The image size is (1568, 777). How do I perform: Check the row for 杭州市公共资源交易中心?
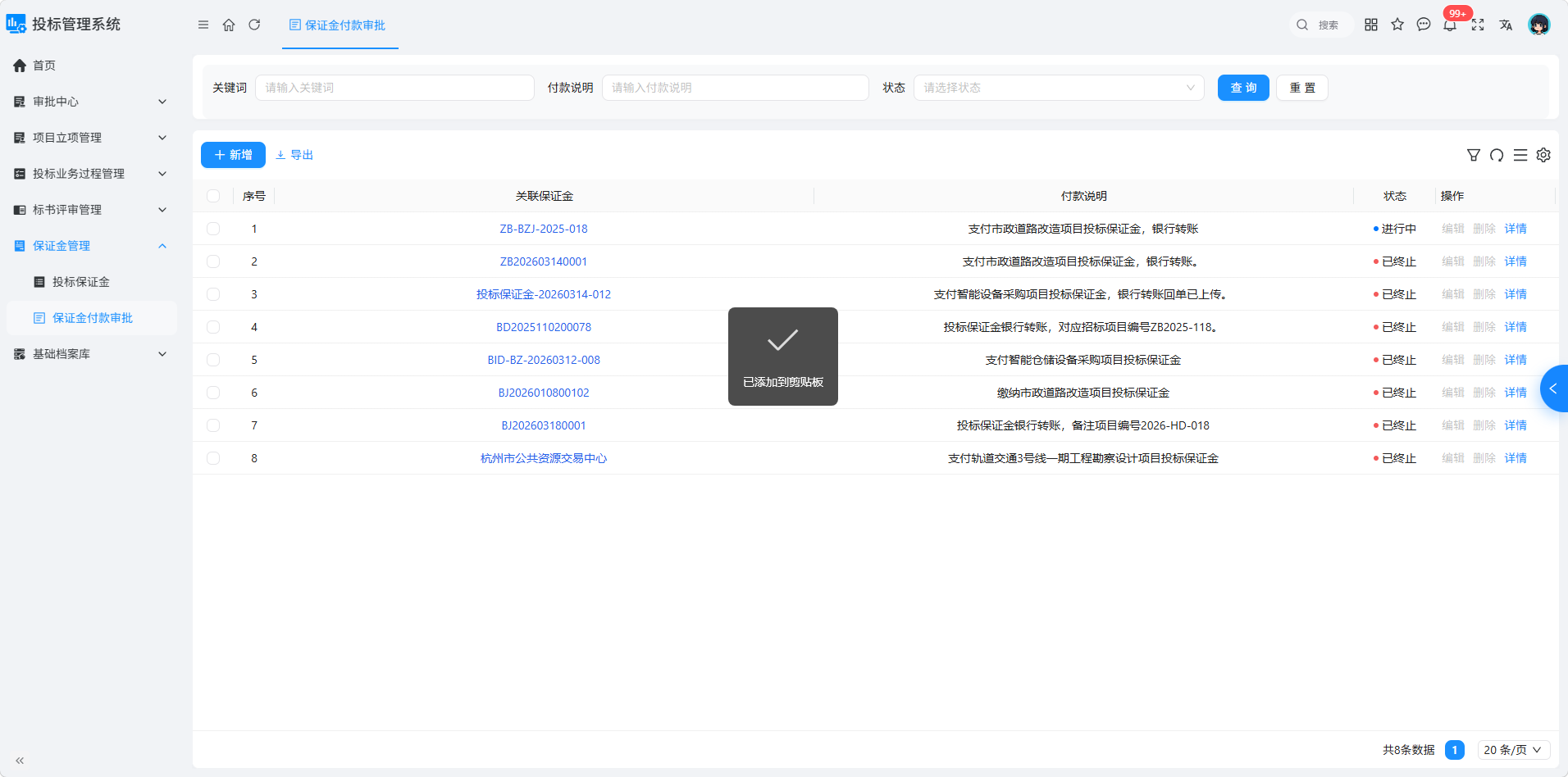[213, 458]
